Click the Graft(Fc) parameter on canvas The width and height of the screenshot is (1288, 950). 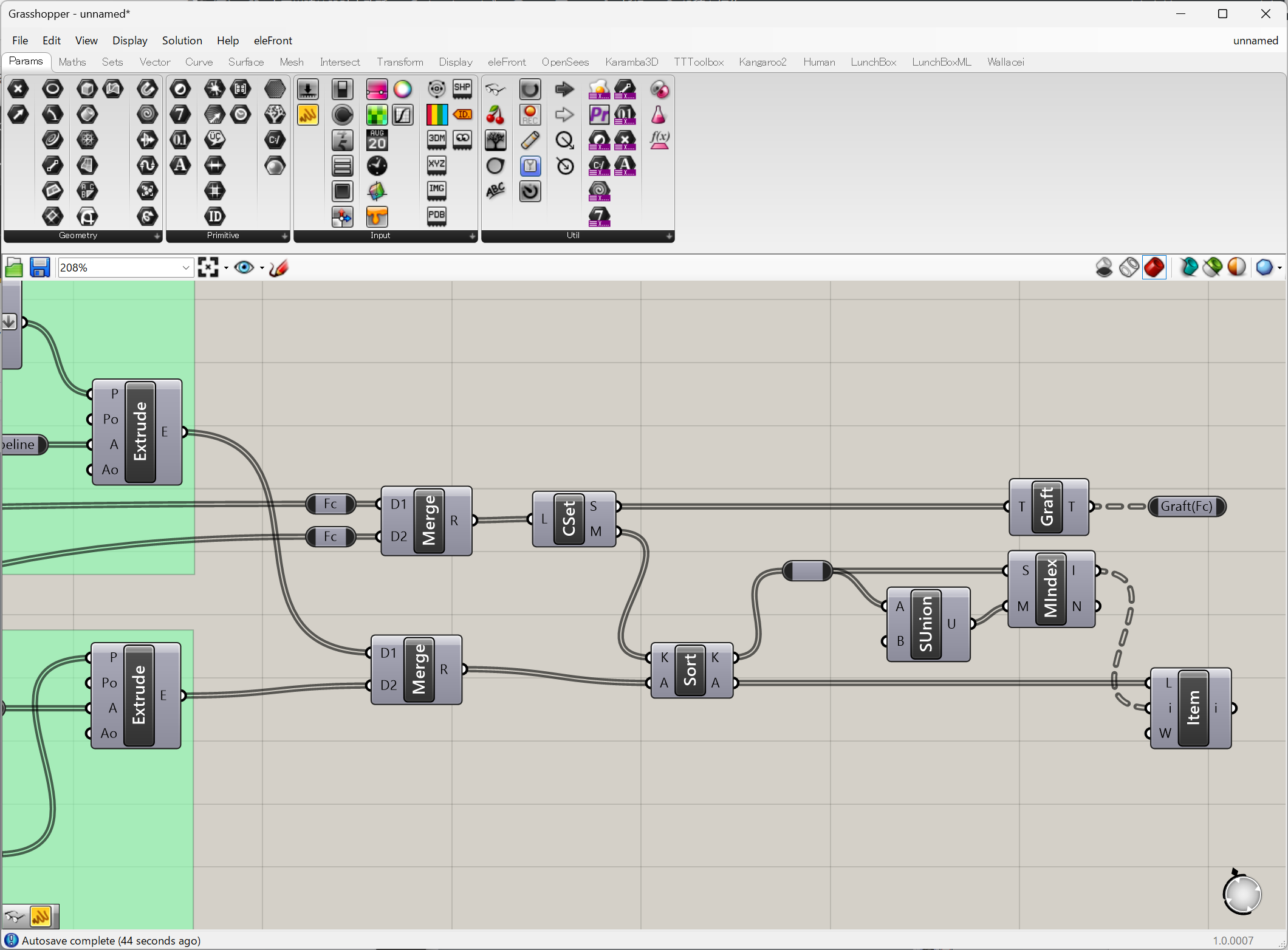(x=1186, y=506)
